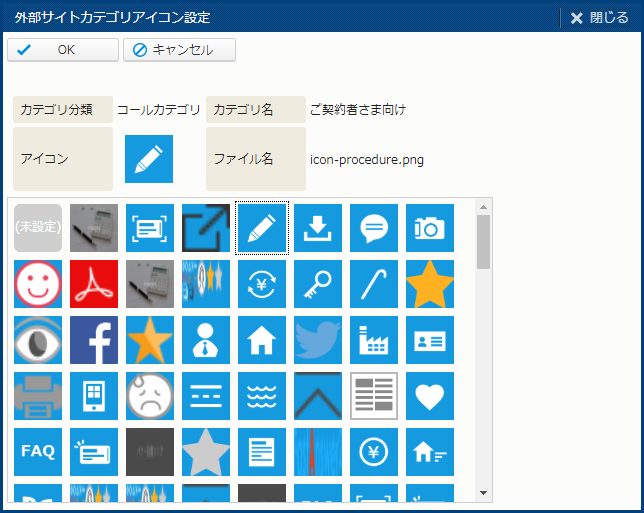Select the factory building icon
This screenshot has width=644, height=513.
[x=374, y=340]
